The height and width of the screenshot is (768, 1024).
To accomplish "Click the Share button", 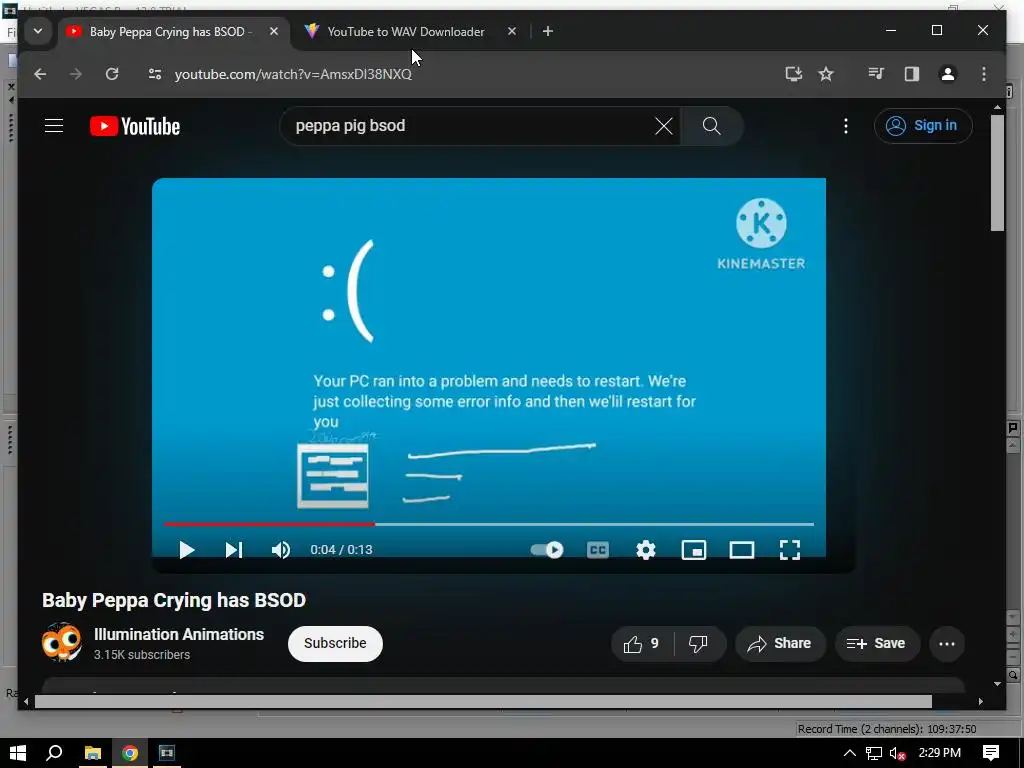I will pos(780,644).
